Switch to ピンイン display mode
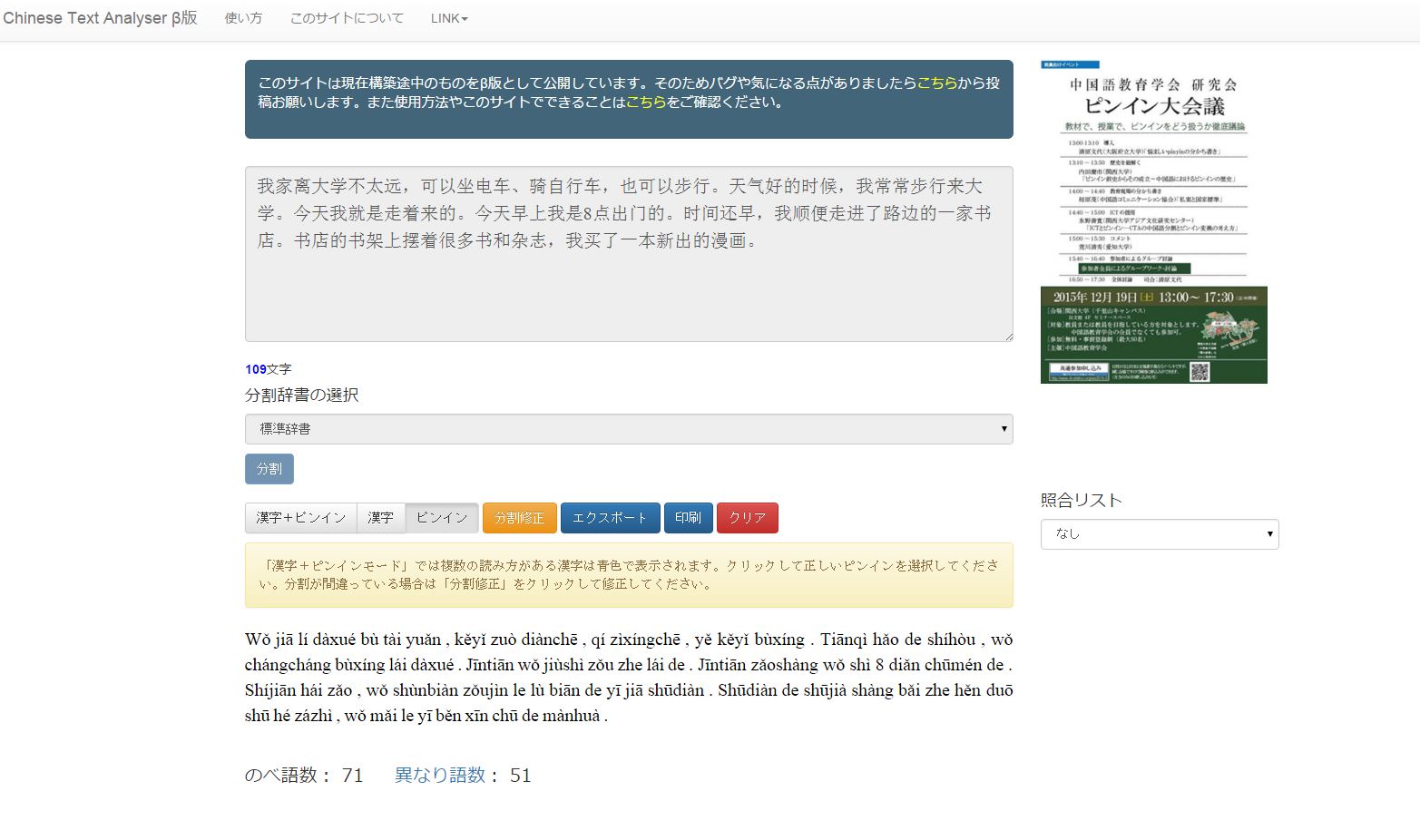 [x=442, y=518]
